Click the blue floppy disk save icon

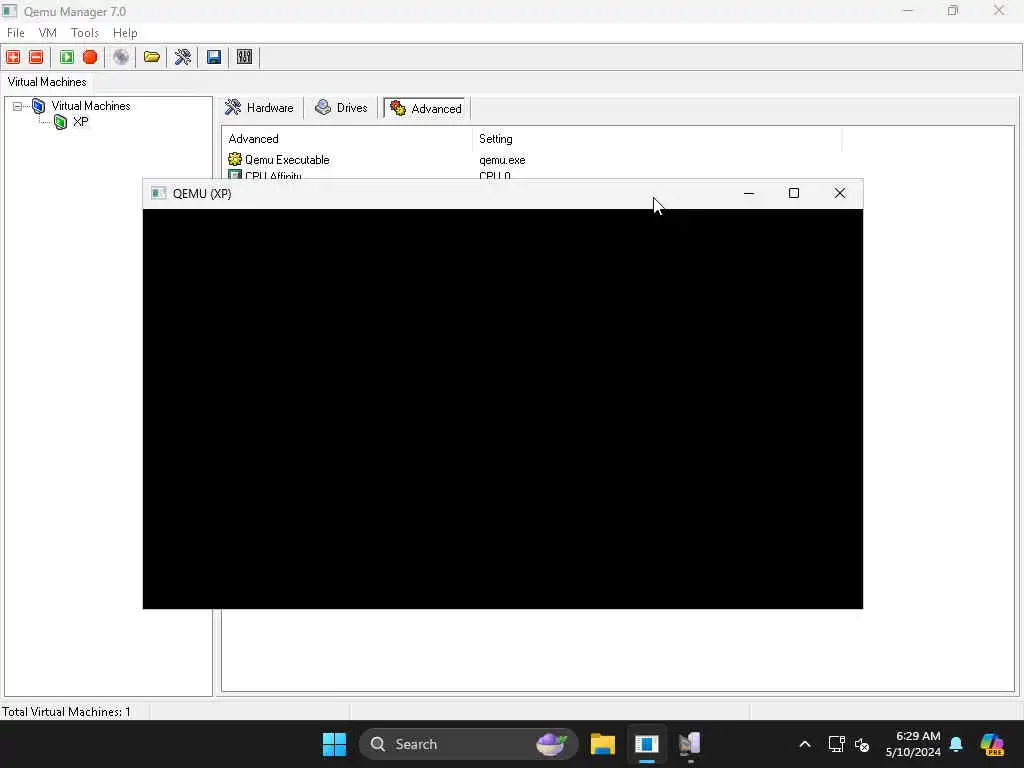pyautogui.click(x=214, y=57)
